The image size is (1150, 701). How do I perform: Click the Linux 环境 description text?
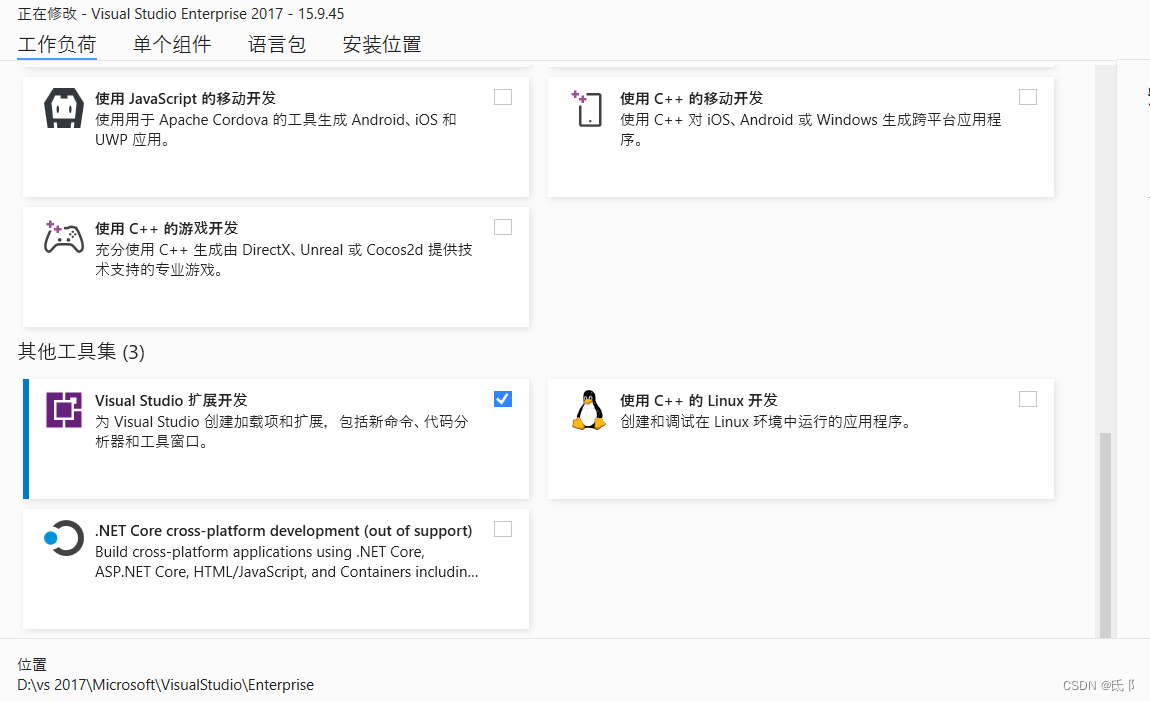tap(767, 422)
